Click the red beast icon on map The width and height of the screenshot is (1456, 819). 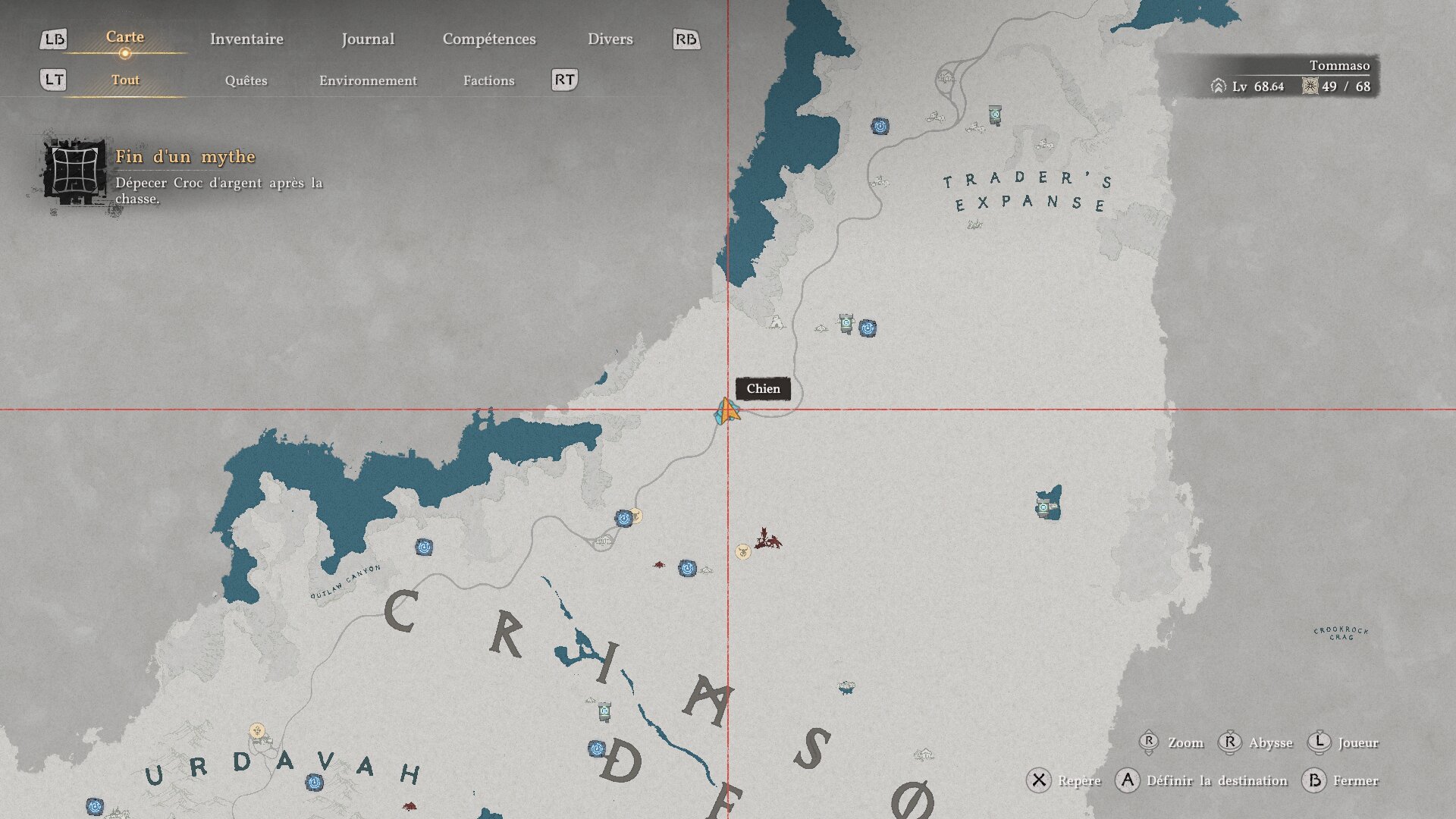pyautogui.click(x=767, y=539)
